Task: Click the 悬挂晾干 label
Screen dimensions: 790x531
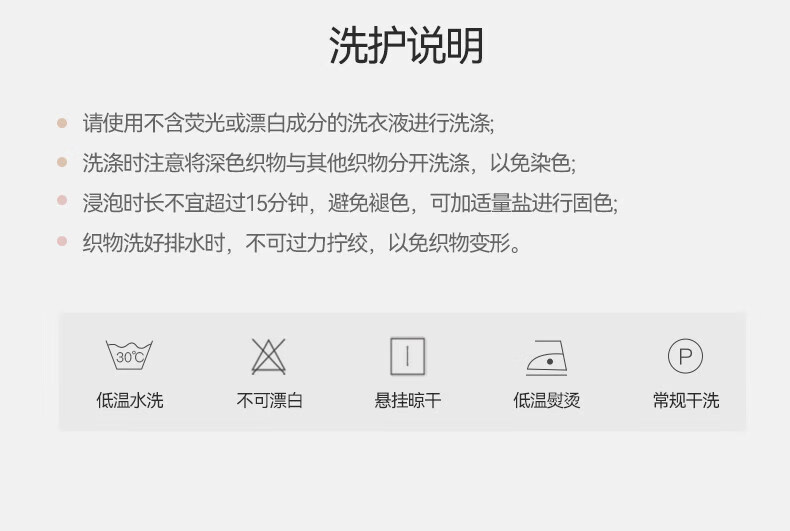Action: click(408, 401)
